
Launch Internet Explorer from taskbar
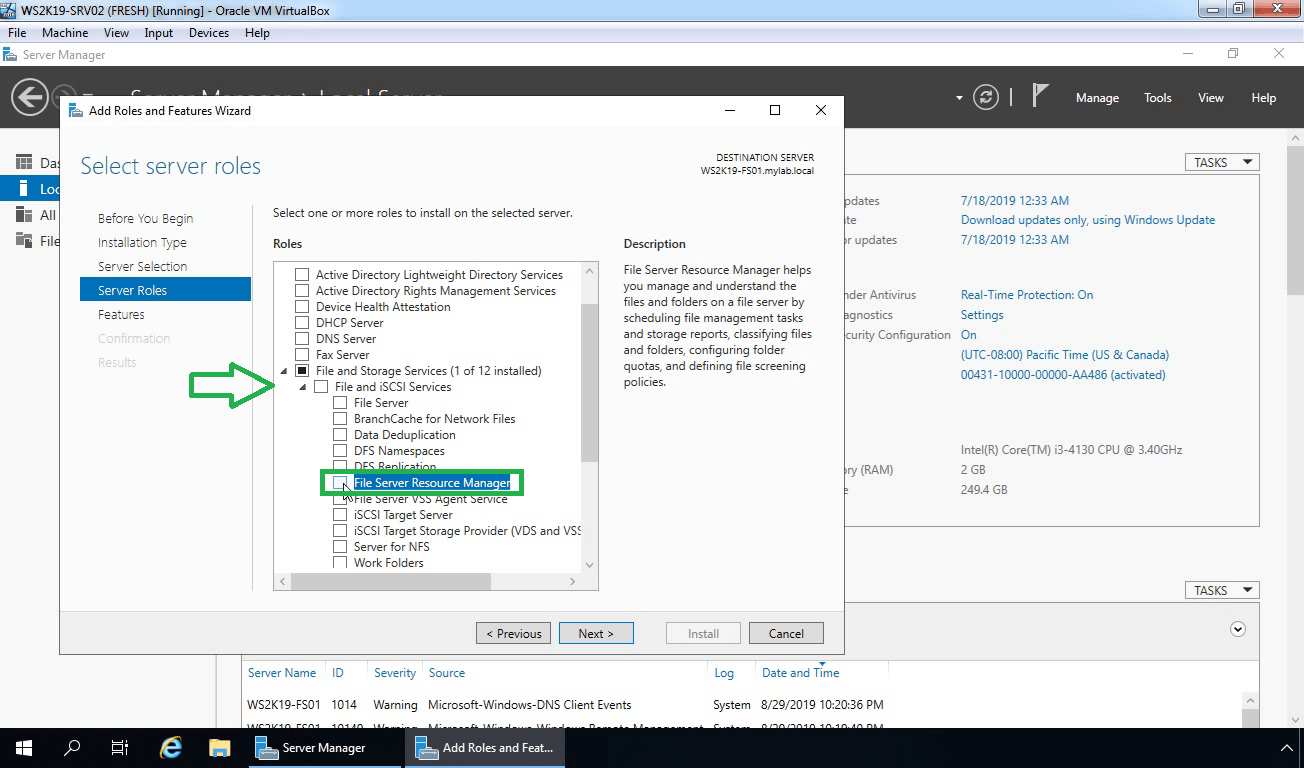[172, 747]
